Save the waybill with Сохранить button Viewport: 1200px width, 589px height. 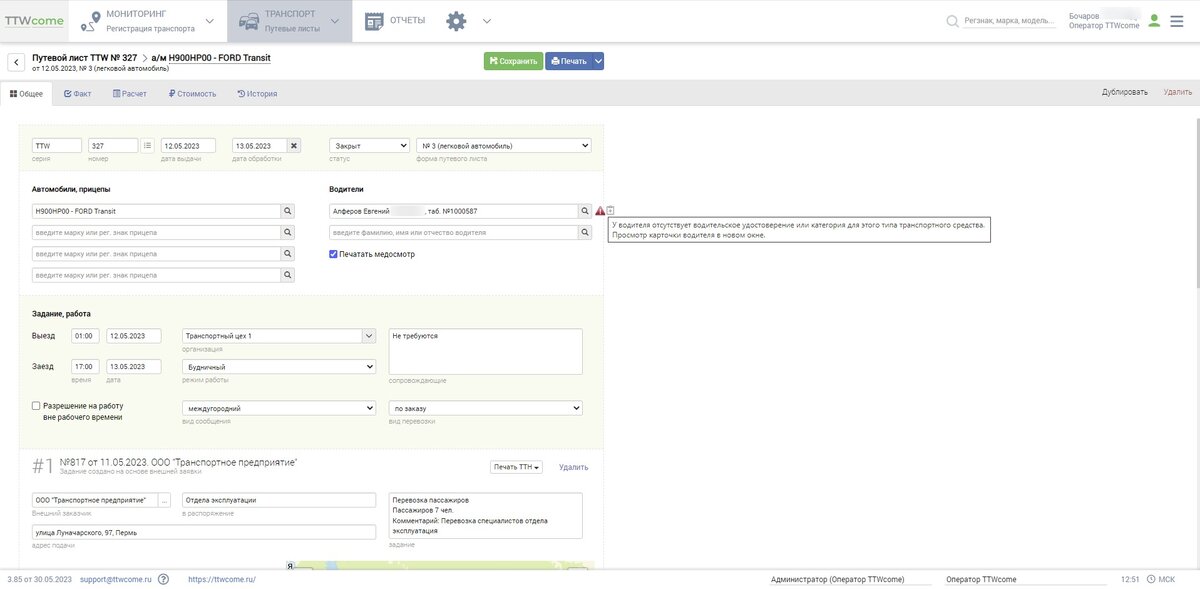tap(513, 61)
